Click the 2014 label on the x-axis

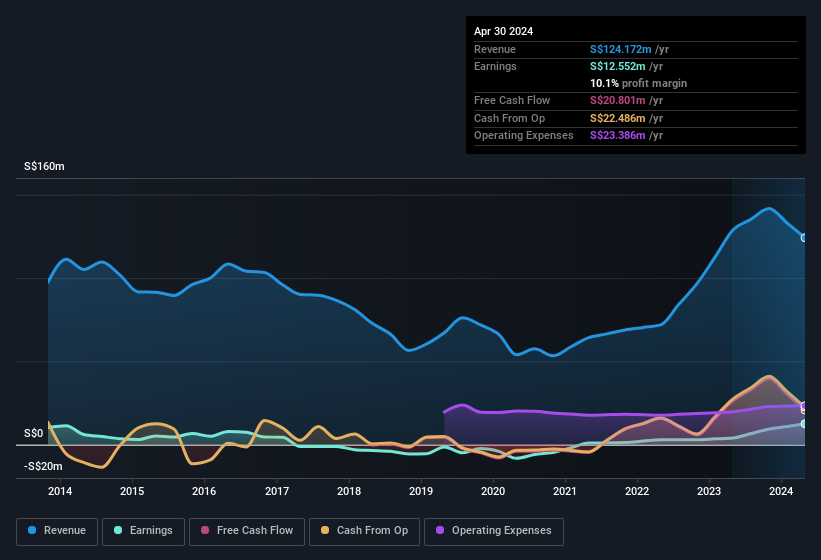60,491
